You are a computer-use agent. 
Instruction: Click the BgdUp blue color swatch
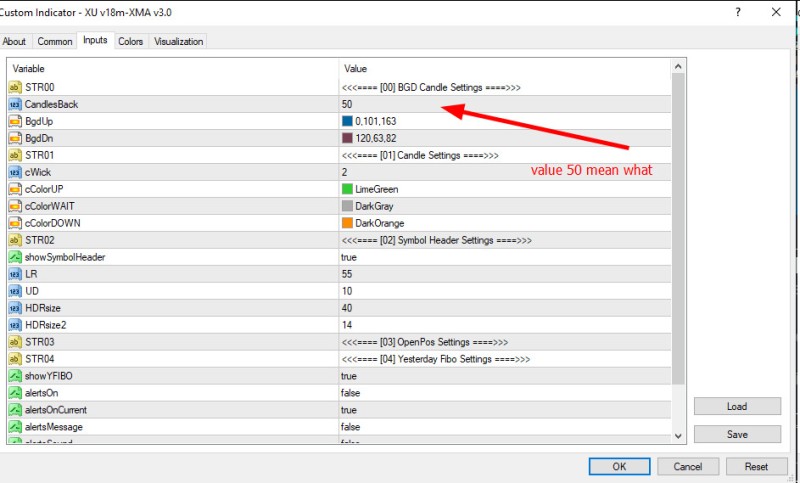click(x=347, y=121)
